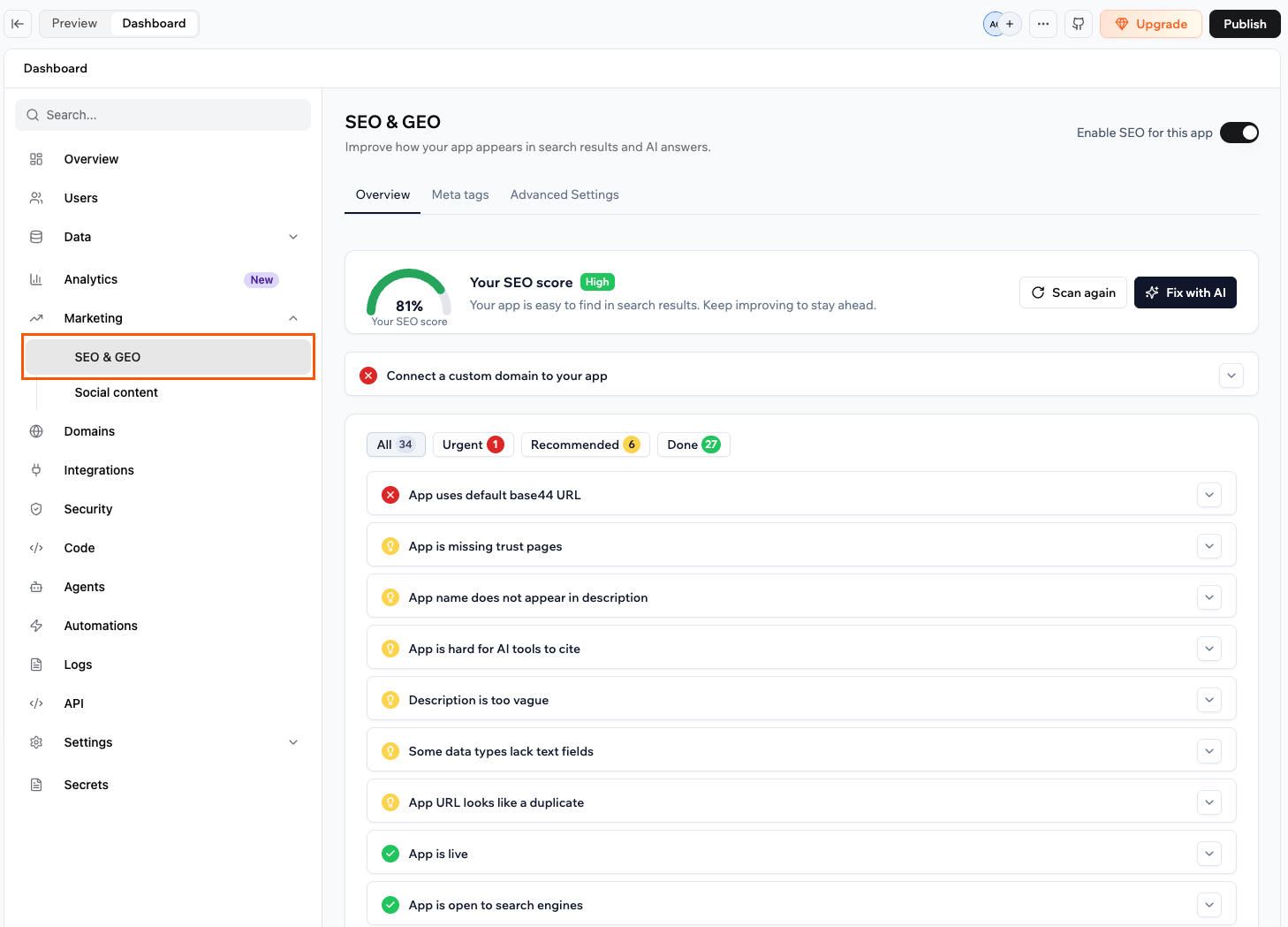Click the New badge beside Analytics
This screenshot has width=1288, height=927.
(x=261, y=279)
